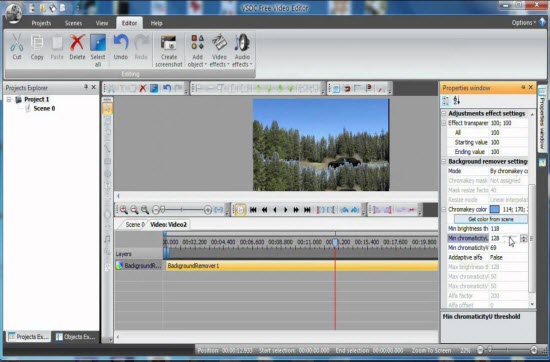Click the Min chromaticityU stepper arrows

[523, 238]
